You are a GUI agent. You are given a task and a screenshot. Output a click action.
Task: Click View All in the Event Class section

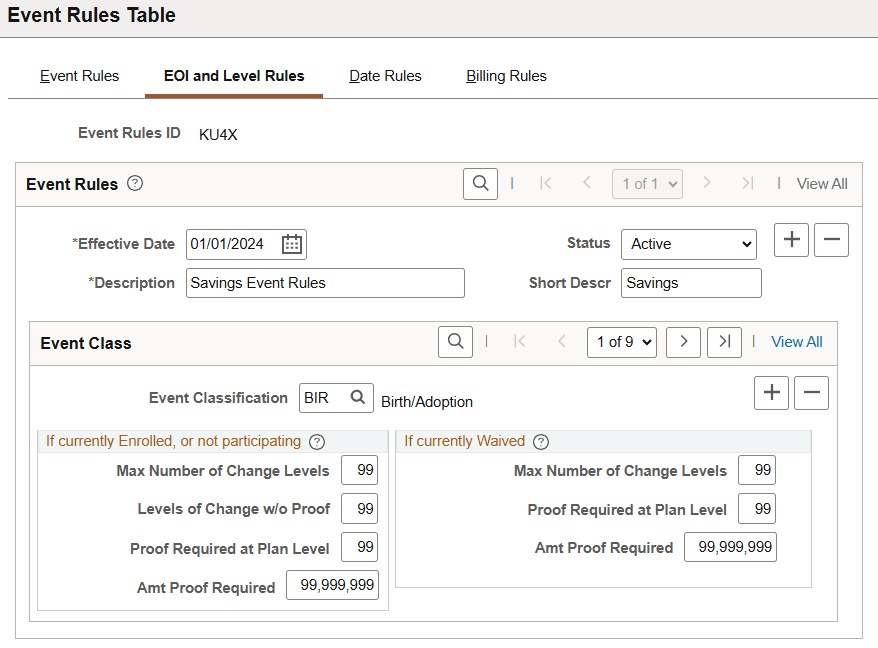point(797,341)
